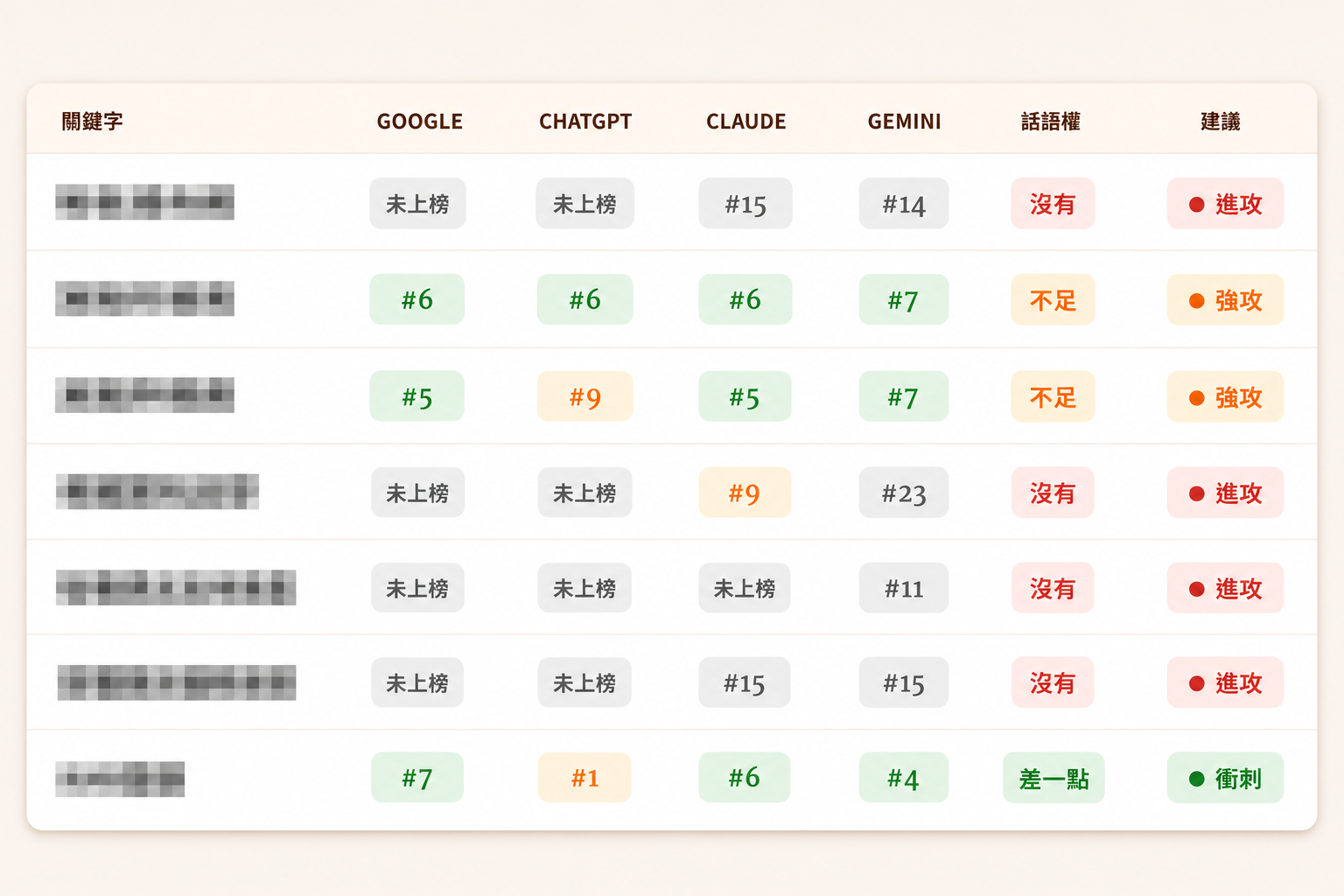The height and width of the screenshot is (896, 1344).
Task: Click the #4 Gemini rank badge
Action: (x=904, y=778)
